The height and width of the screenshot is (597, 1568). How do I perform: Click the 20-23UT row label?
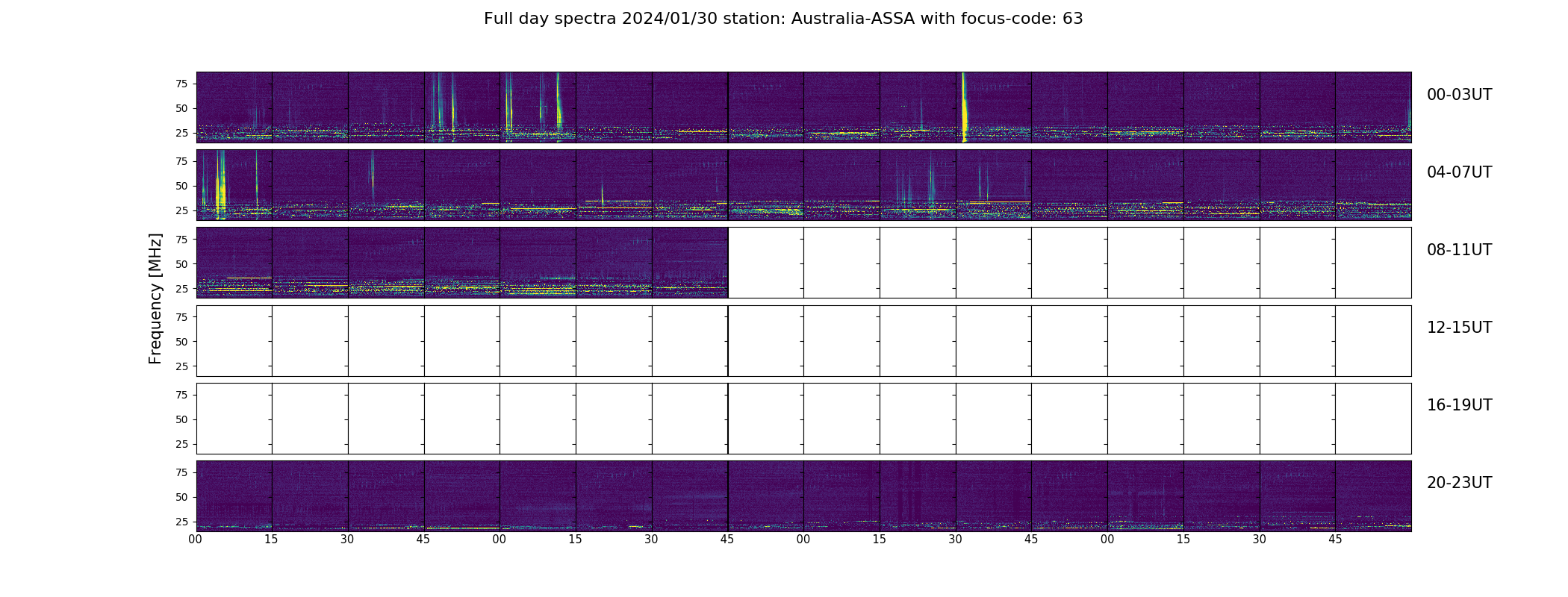[1459, 483]
